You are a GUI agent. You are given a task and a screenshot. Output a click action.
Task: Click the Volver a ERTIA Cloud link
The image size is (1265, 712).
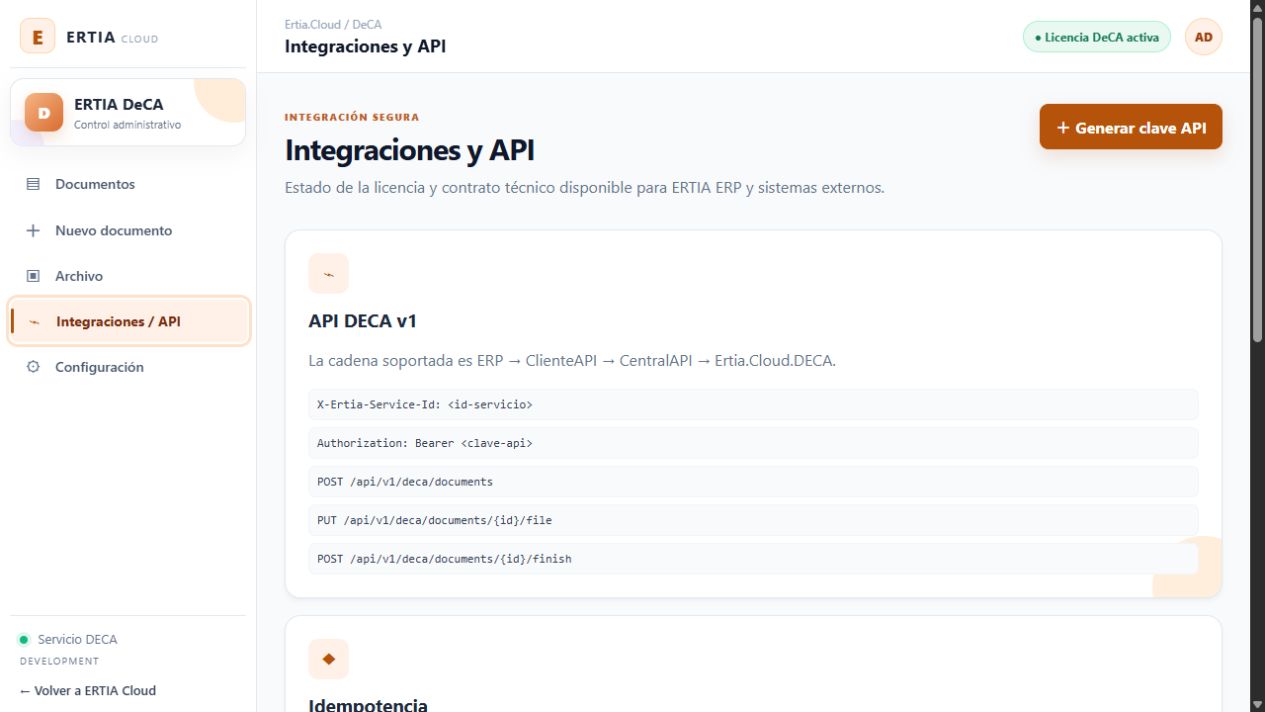(88, 690)
